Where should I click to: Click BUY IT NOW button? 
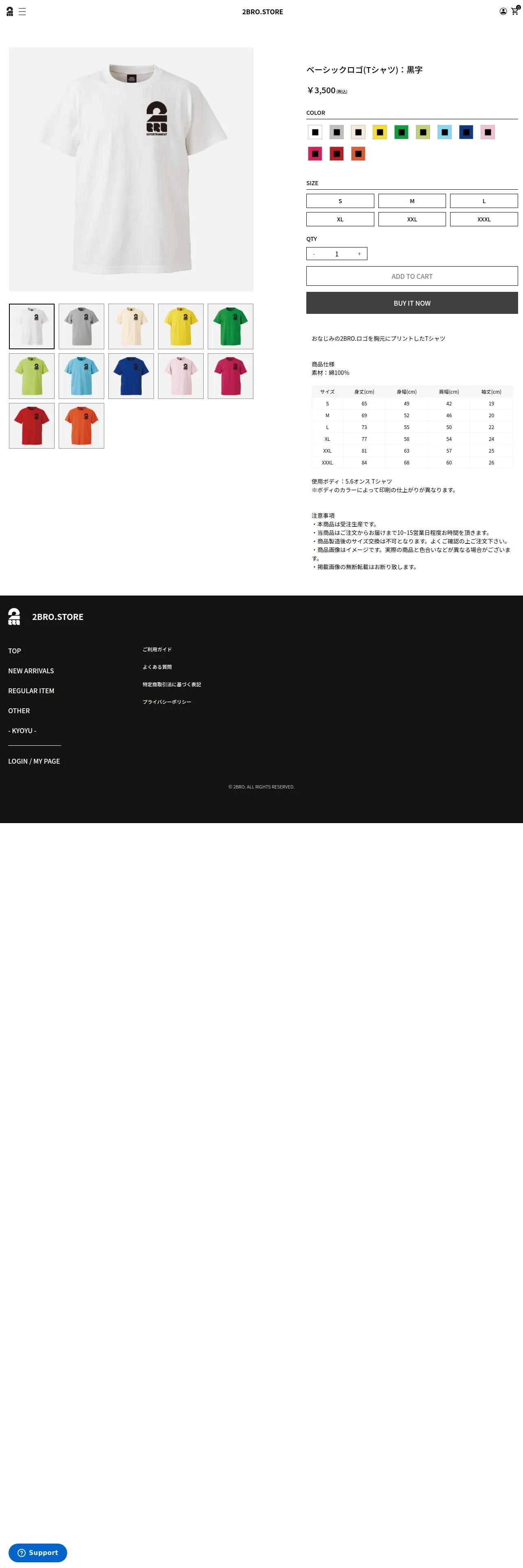[412, 303]
